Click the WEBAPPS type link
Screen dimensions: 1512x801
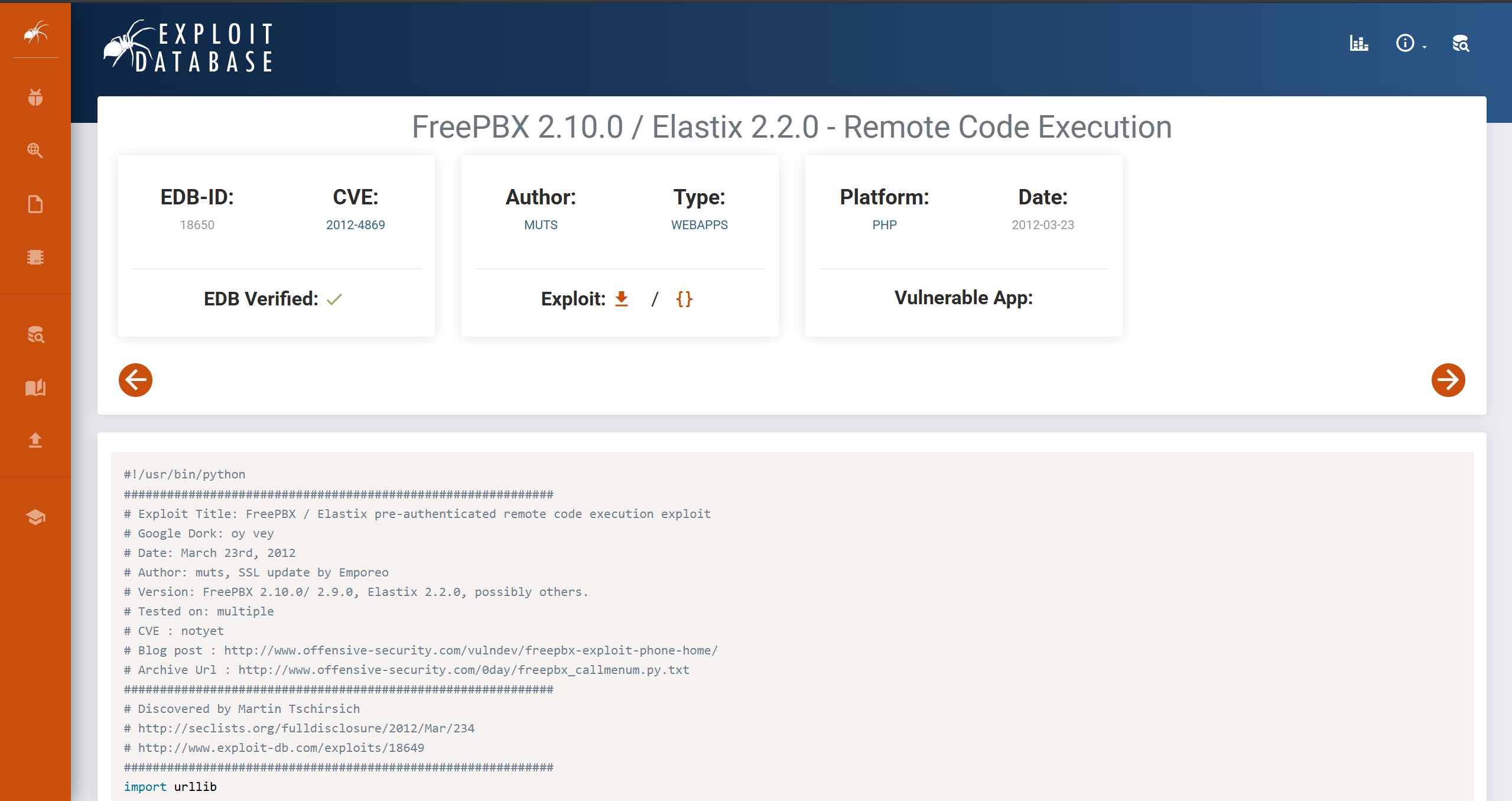[x=700, y=225]
